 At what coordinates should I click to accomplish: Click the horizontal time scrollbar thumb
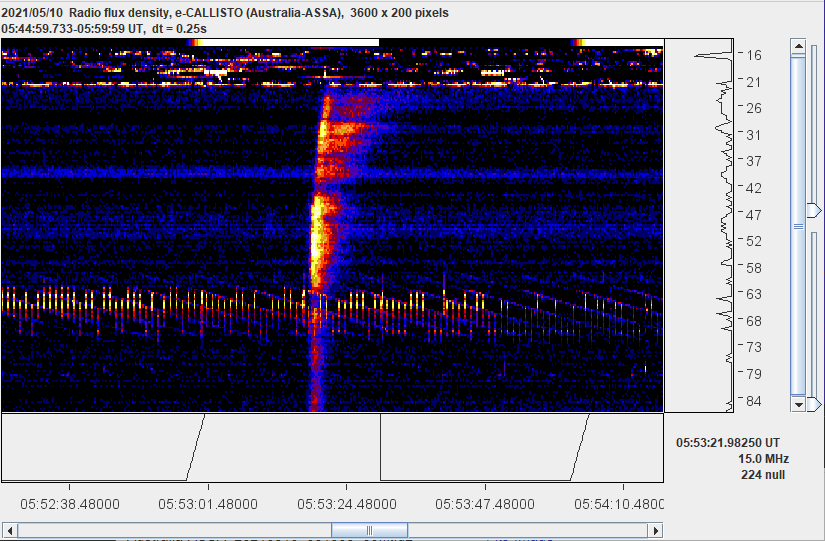[x=369, y=530]
